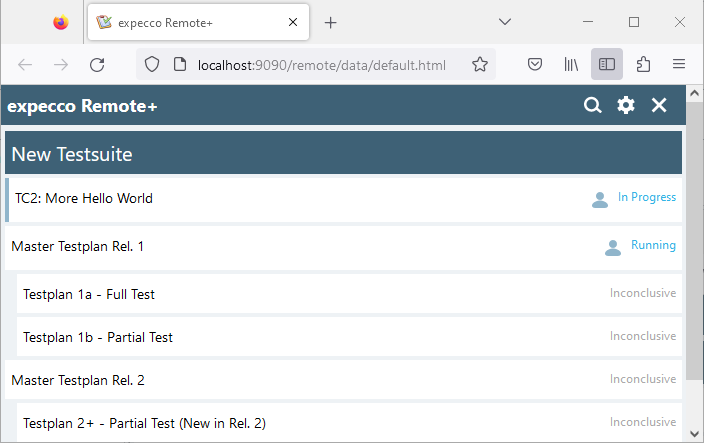This screenshot has height=443, width=704.
Task: Open a new browser tab
Action: 331,22
